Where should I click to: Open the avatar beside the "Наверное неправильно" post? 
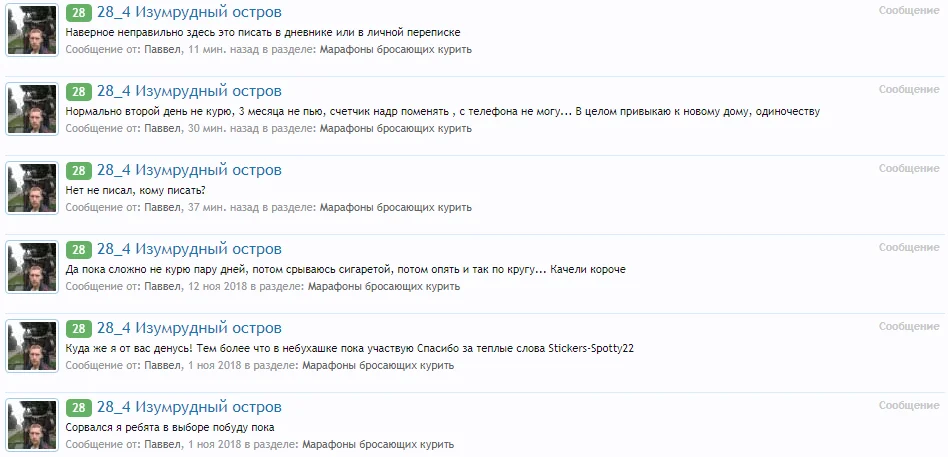(x=33, y=30)
